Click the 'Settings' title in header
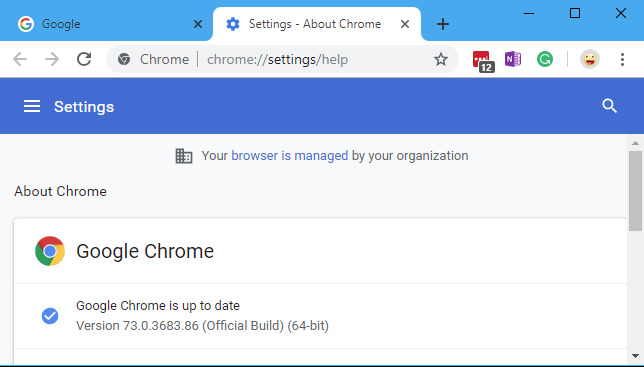The height and width of the screenshot is (367, 644). (84, 107)
